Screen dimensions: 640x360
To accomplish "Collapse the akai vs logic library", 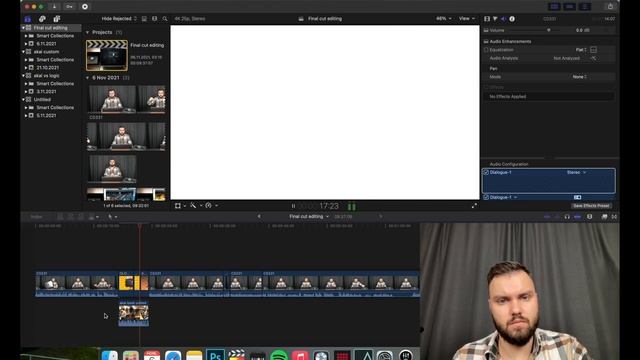I will (23, 76).
